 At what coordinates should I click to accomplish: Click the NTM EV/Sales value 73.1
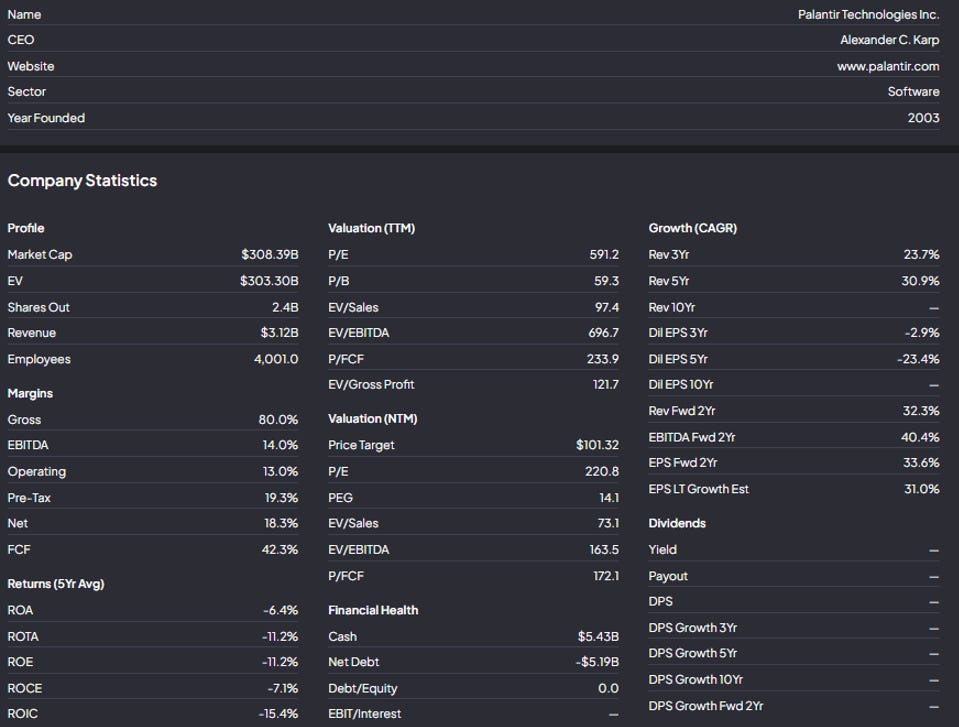click(x=608, y=523)
